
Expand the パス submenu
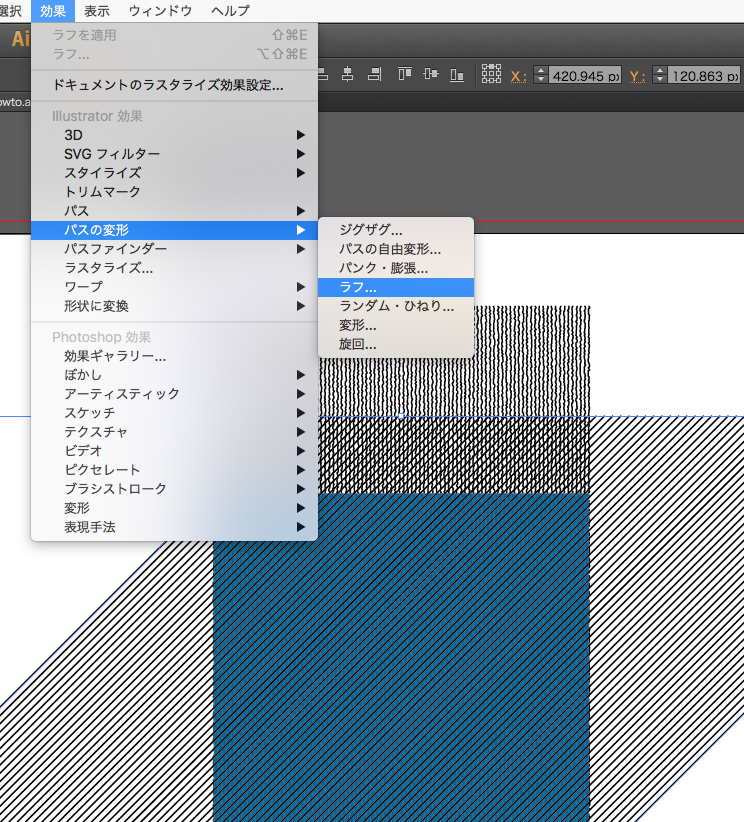[x=175, y=211]
